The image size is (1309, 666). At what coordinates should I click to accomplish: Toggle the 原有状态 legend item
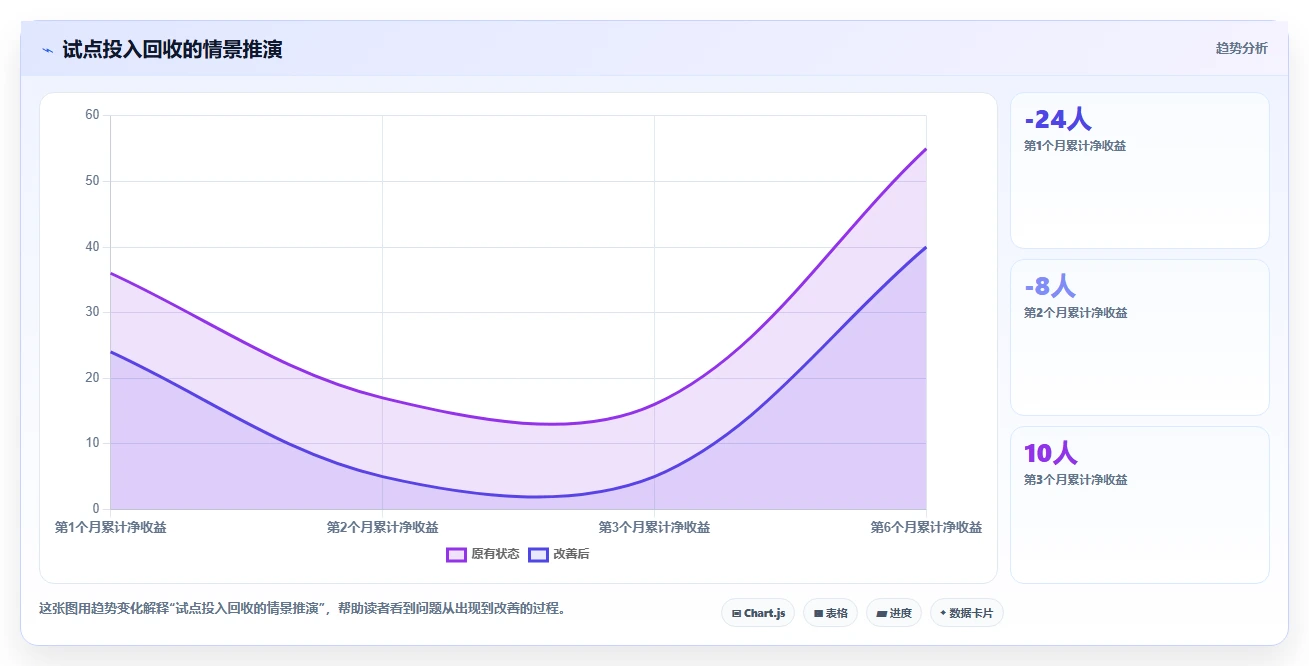483,554
